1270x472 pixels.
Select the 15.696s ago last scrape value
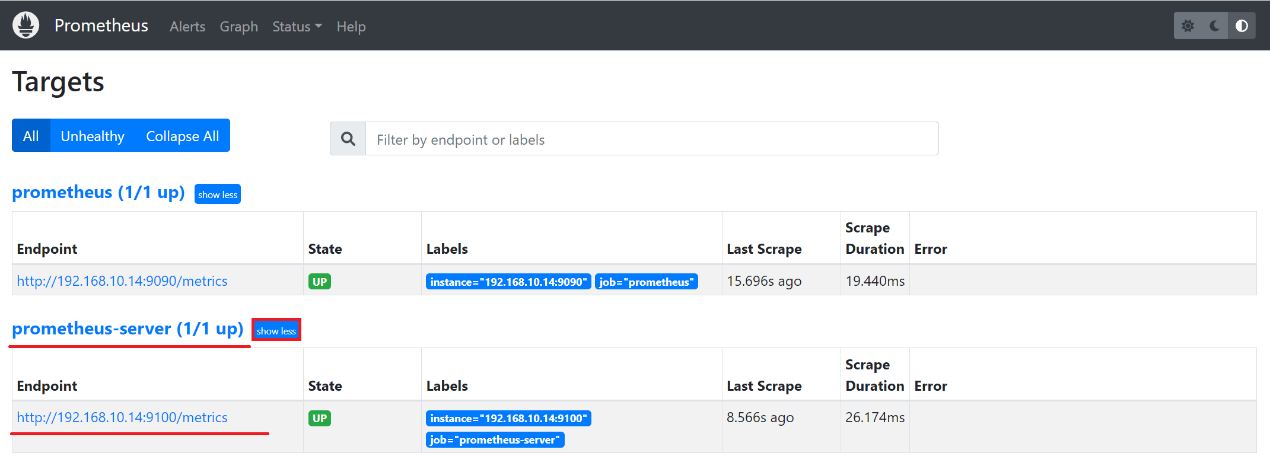tap(764, 281)
